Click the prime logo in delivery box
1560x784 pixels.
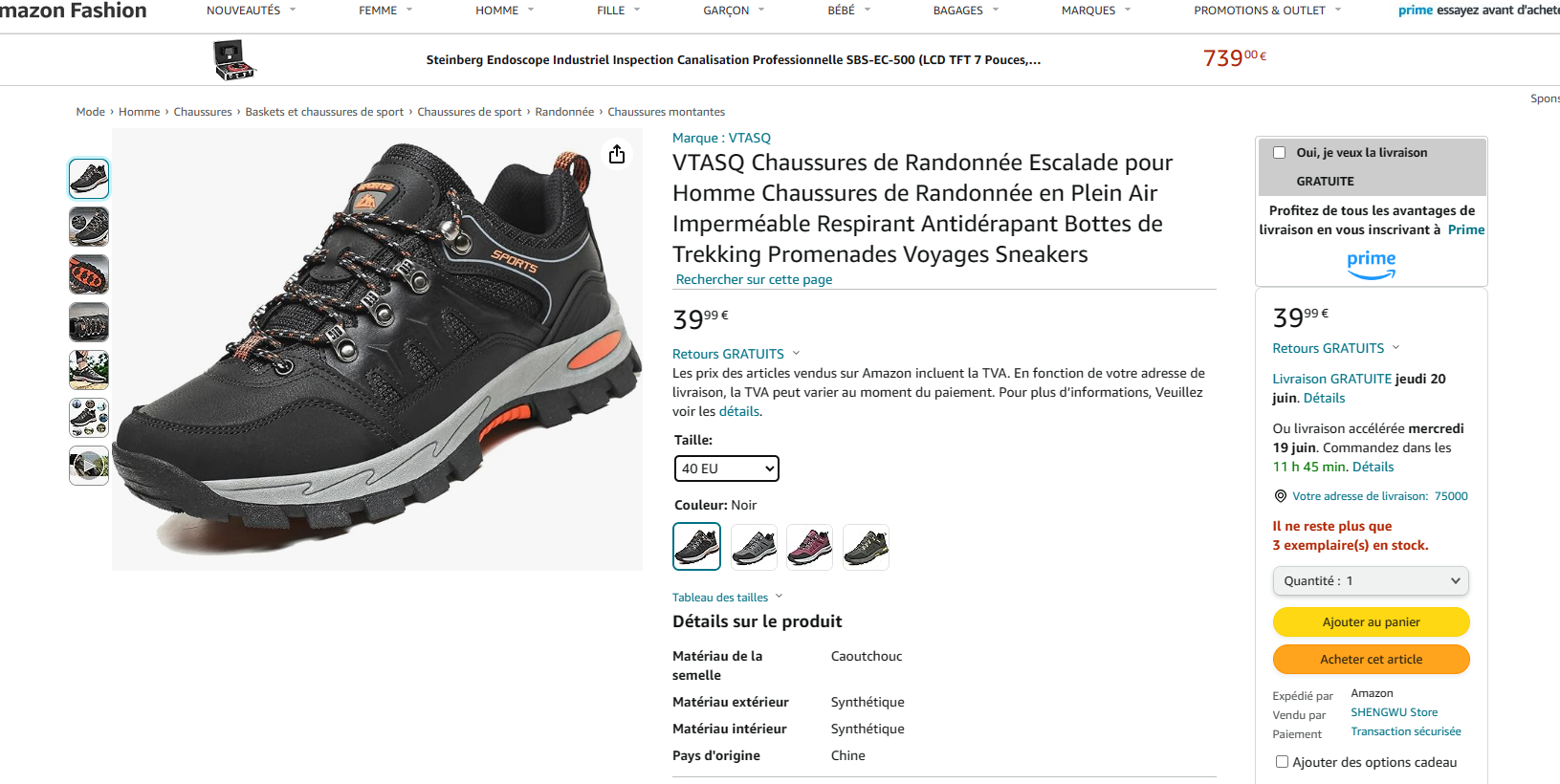coord(1371,264)
